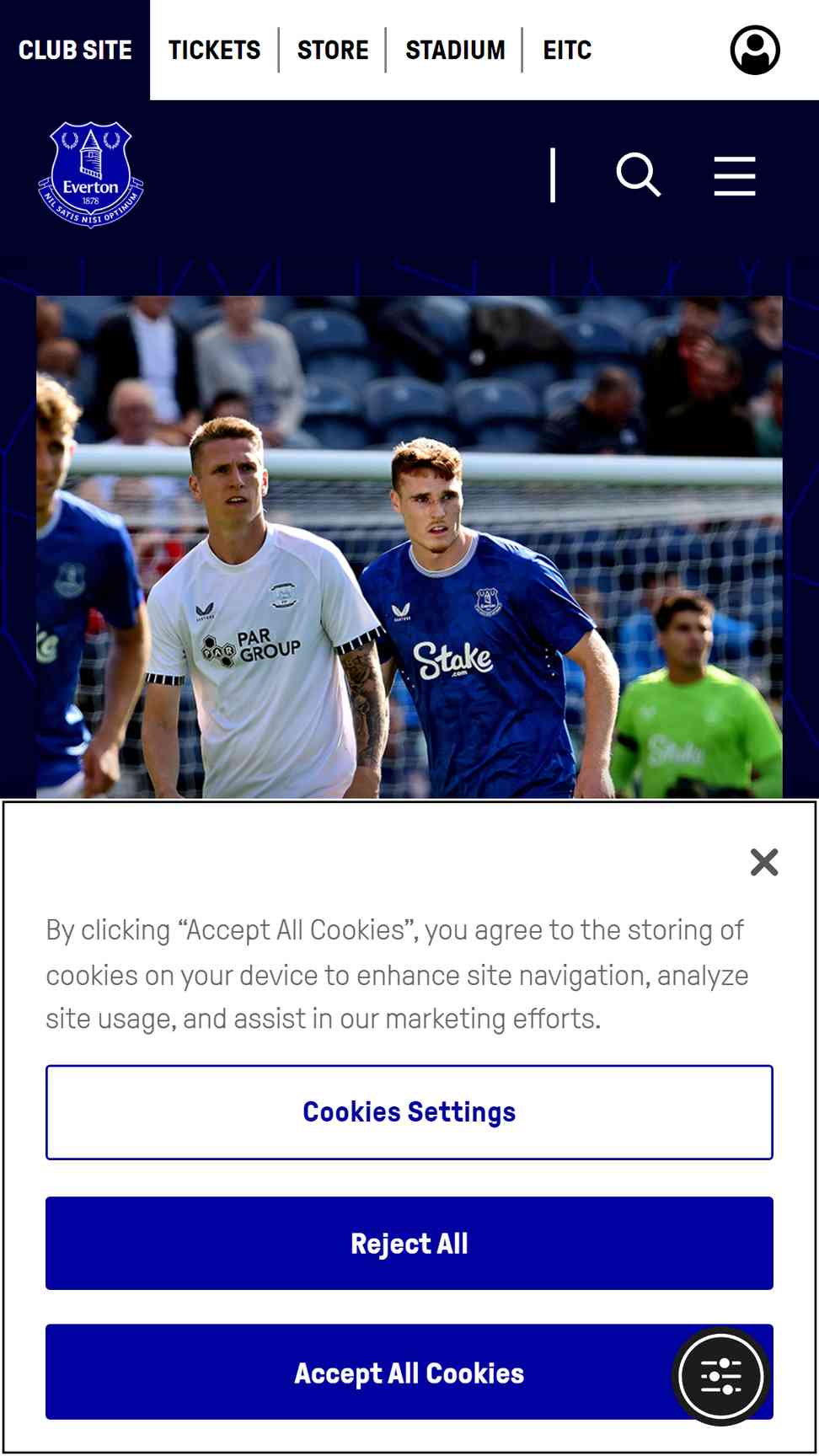
Task: Open Cookies Settings
Action: pyautogui.click(x=409, y=1112)
